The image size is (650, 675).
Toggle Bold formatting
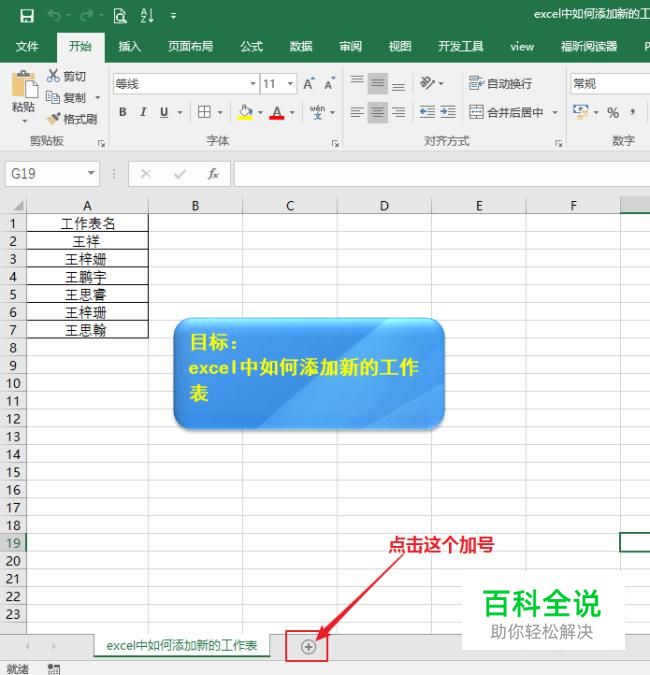pyautogui.click(x=123, y=112)
